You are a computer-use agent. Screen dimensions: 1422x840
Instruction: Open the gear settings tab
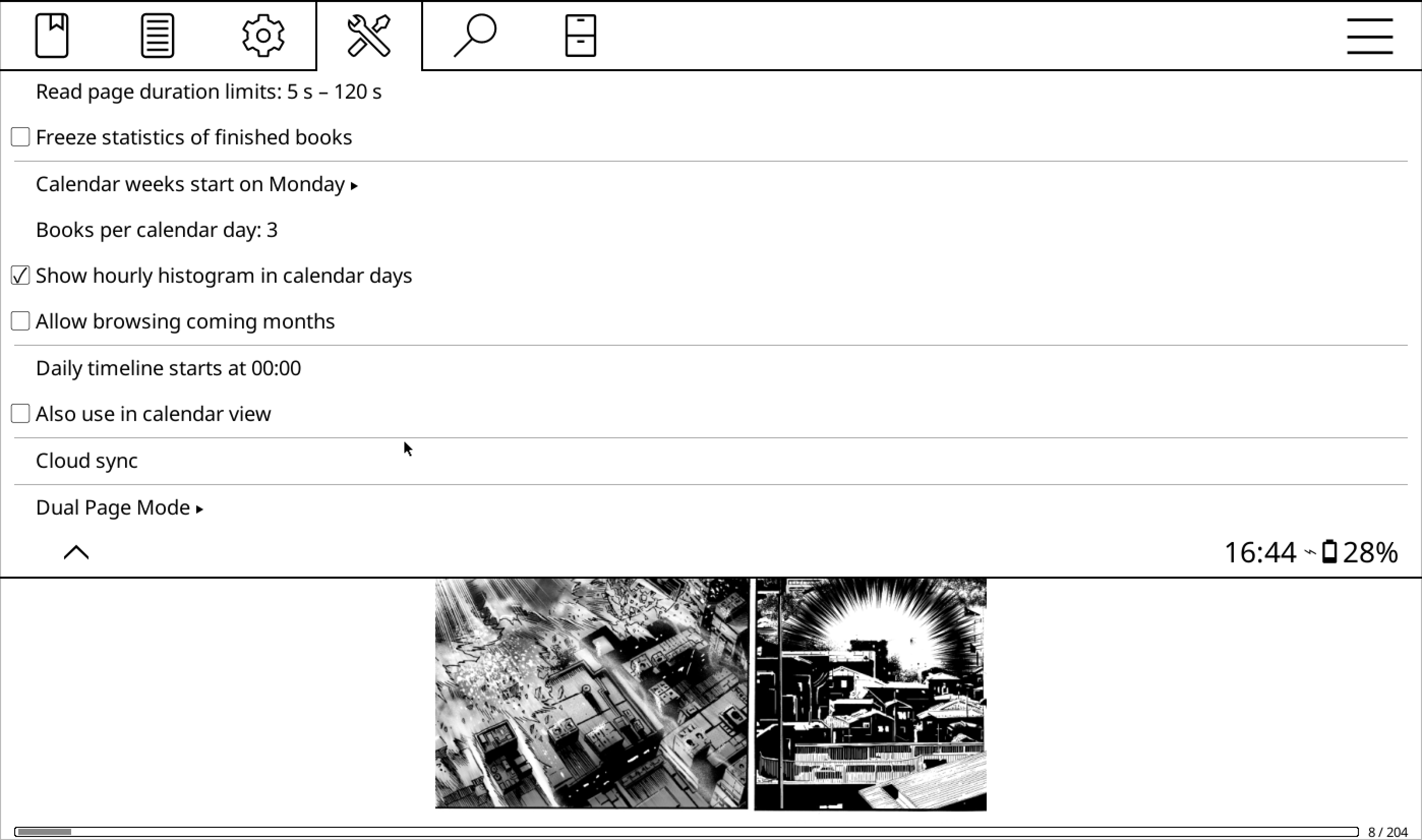(x=263, y=36)
